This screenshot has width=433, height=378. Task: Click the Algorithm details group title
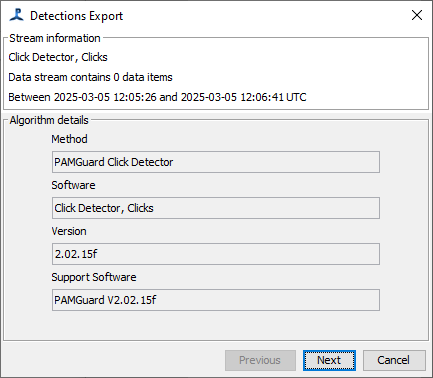coord(49,120)
